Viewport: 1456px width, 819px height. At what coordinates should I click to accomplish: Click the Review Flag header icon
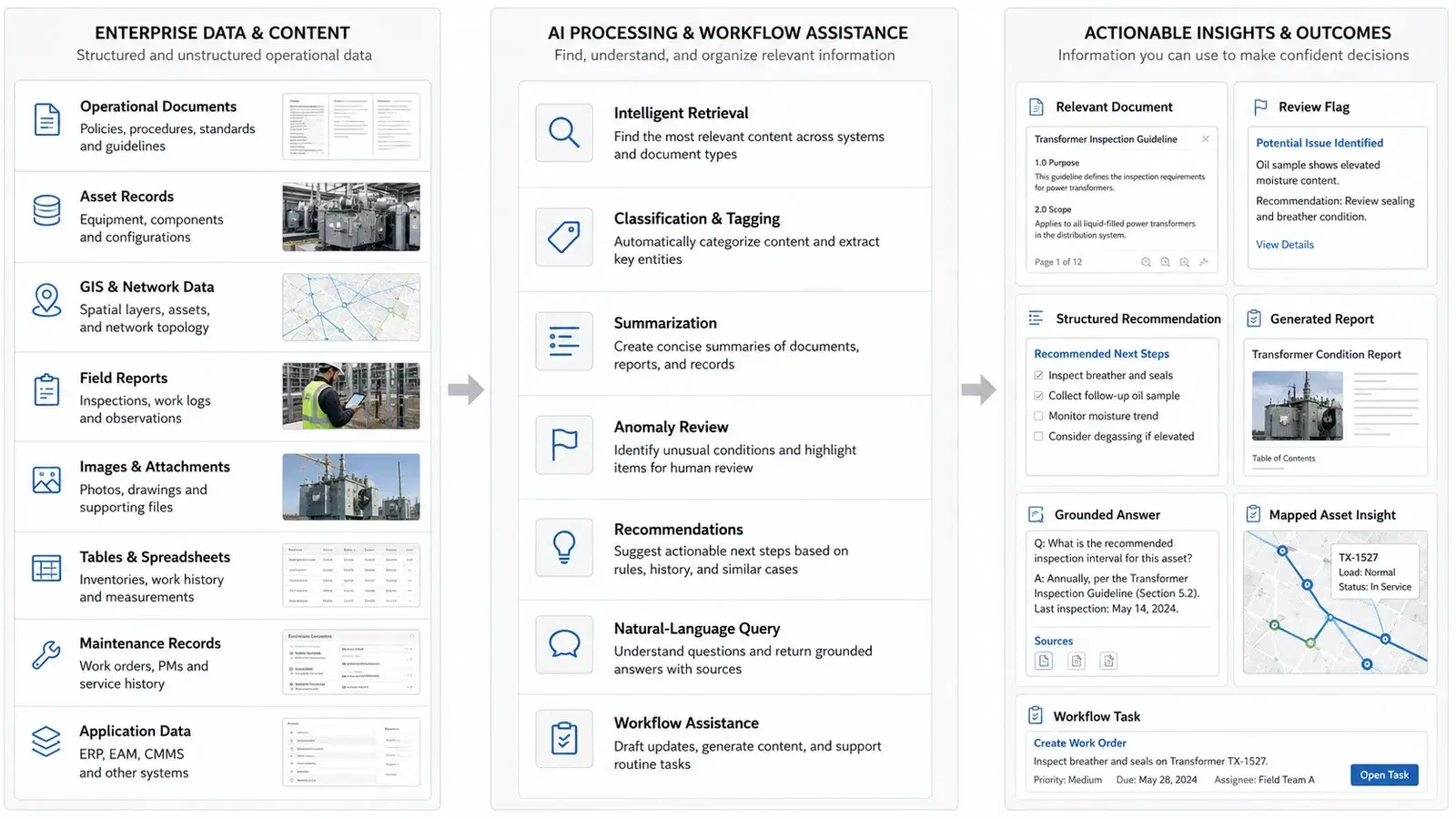click(1260, 106)
